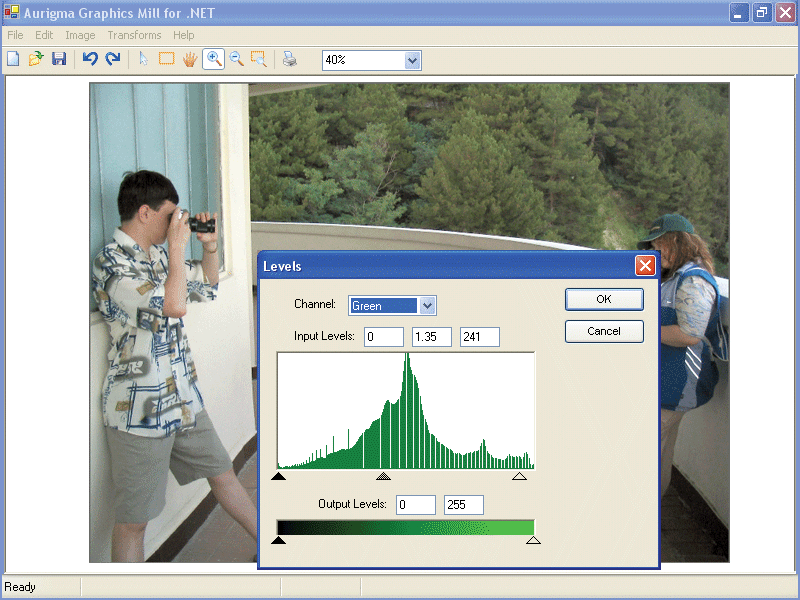800x600 pixels.
Task: Click the Print icon in toolbar
Action: [x=289, y=60]
